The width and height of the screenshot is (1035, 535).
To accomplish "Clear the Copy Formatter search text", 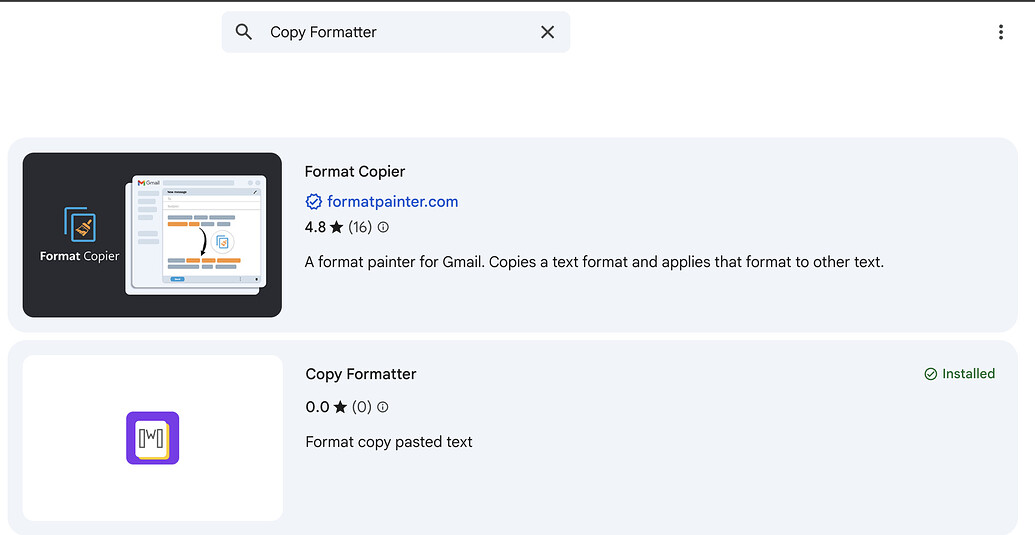I will coord(547,32).
